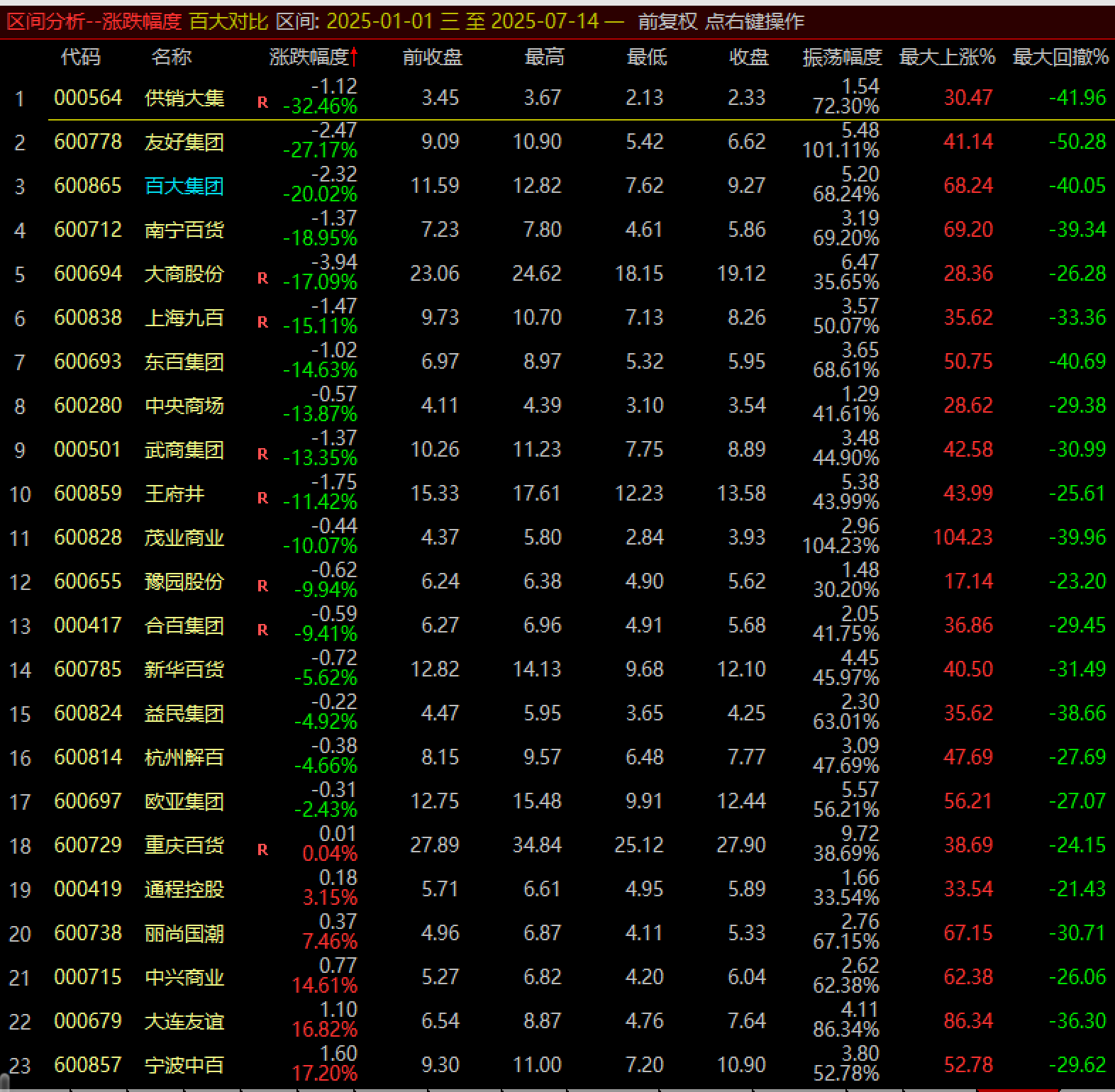Sort by 最大上涨% column header

coord(947,57)
